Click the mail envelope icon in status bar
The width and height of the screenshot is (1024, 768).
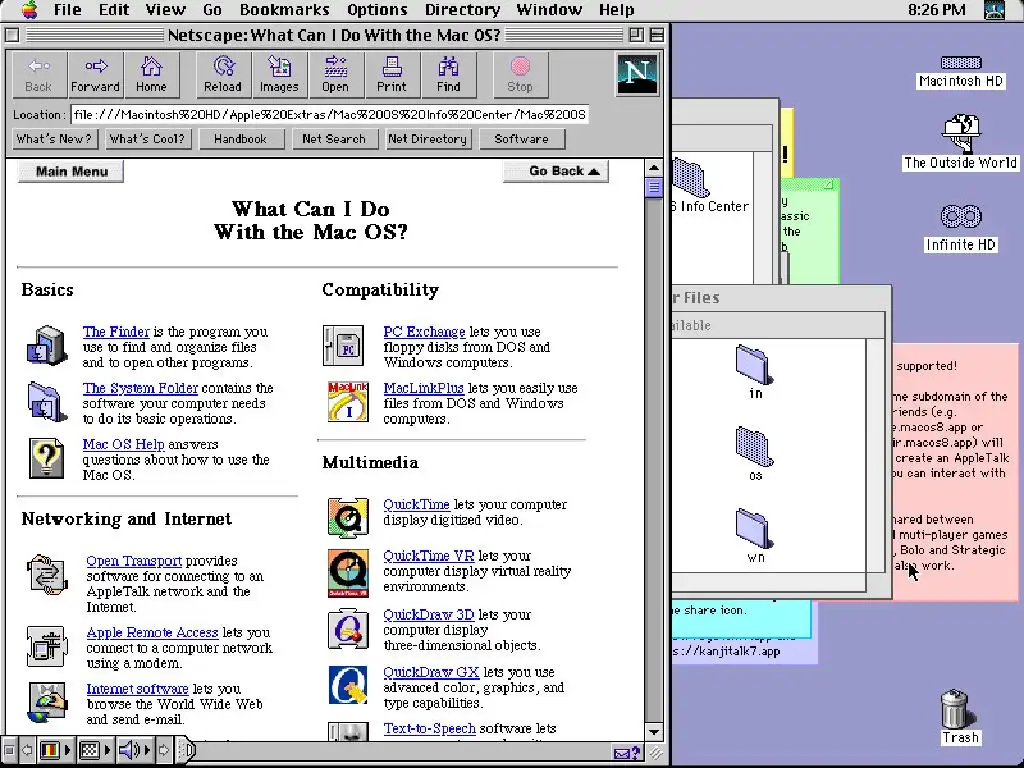(x=626, y=753)
